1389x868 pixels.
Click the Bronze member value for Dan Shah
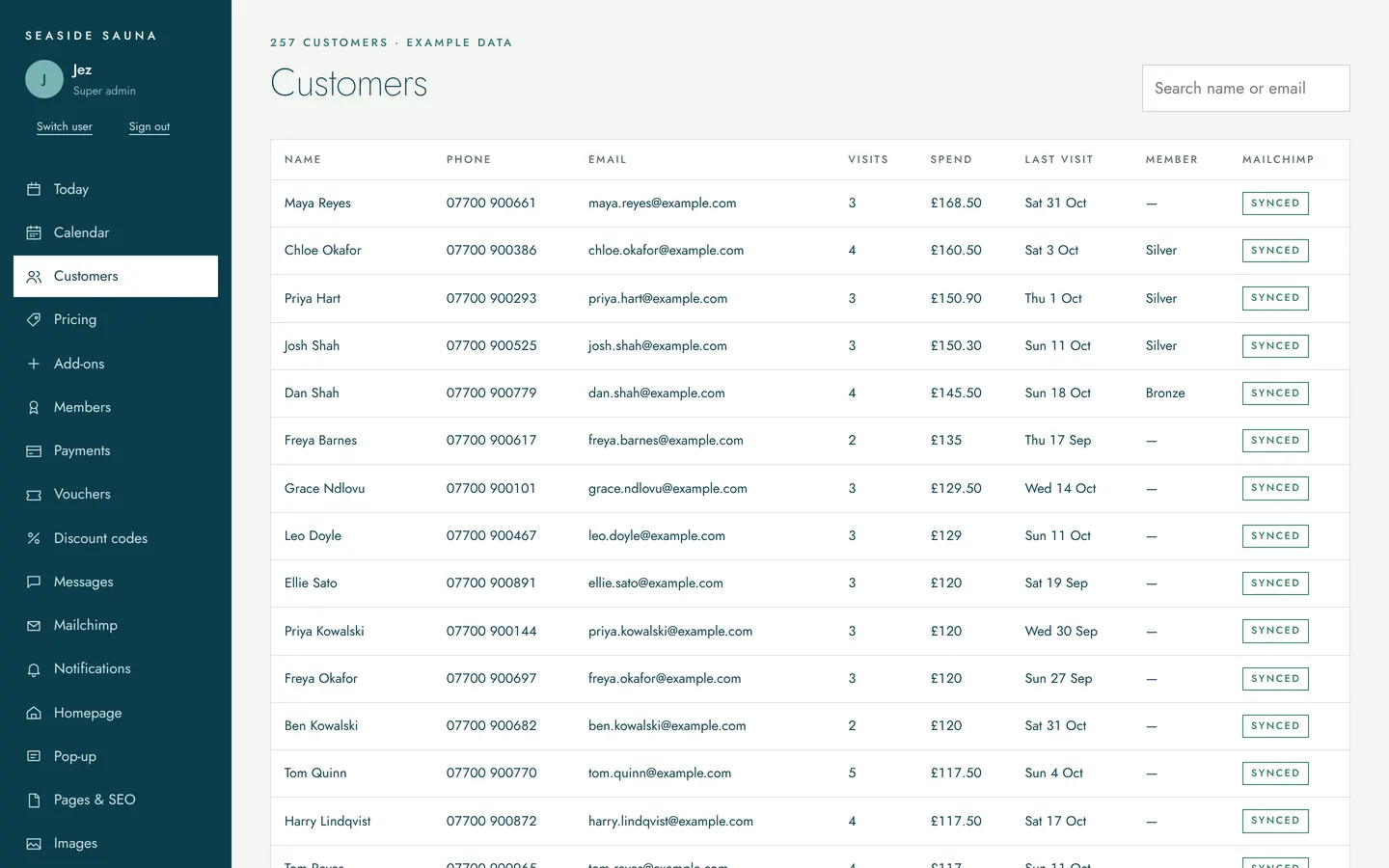(x=1165, y=393)
